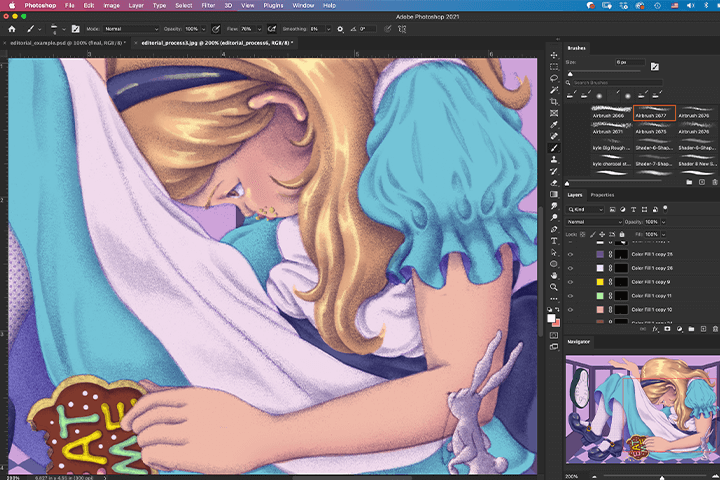Toggle Lock all layer attributes padlock
The width and height of the screenshot is (720, 480).
point(622,234)
